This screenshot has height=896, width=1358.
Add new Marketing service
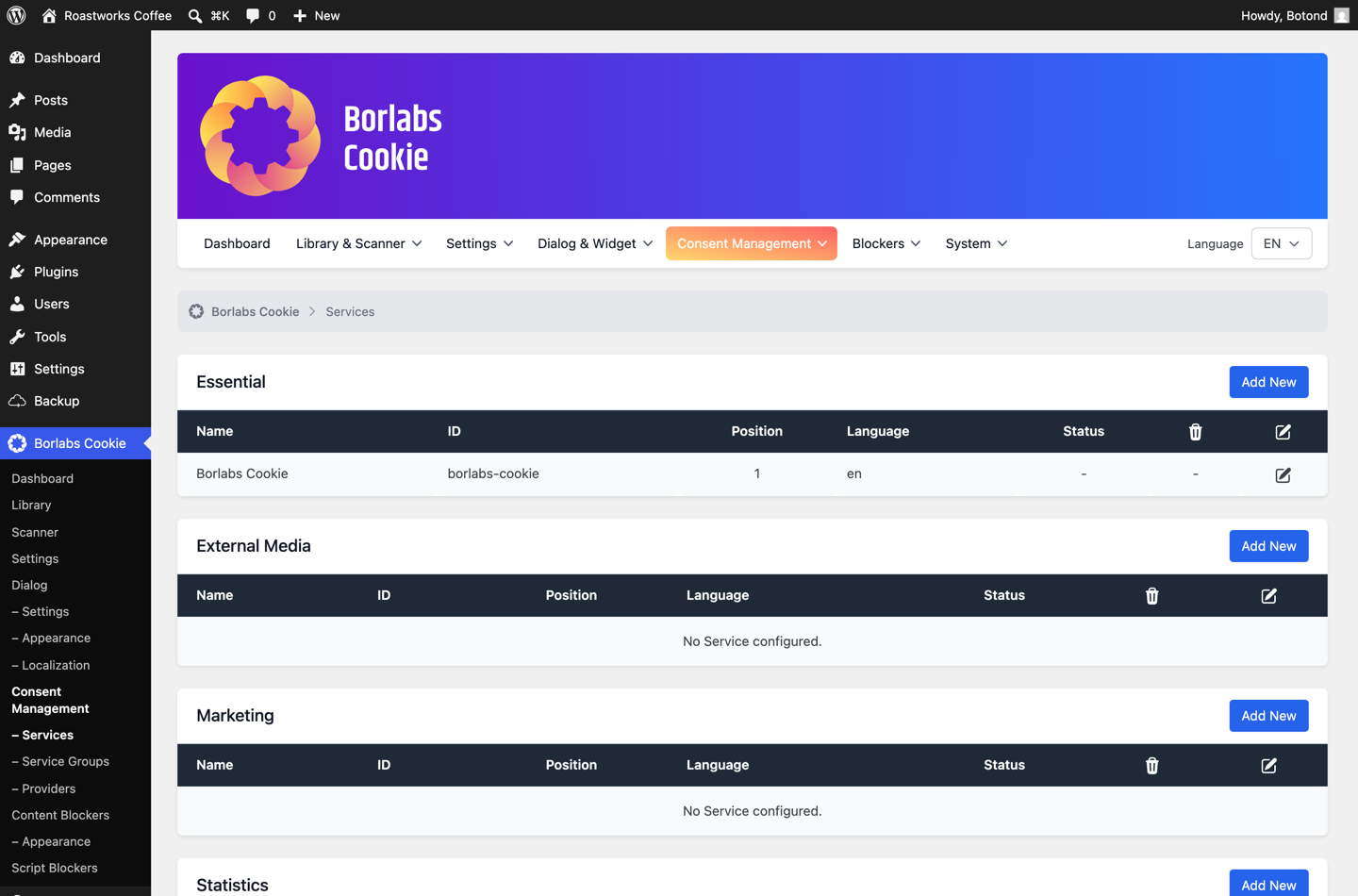(1268, 716)
